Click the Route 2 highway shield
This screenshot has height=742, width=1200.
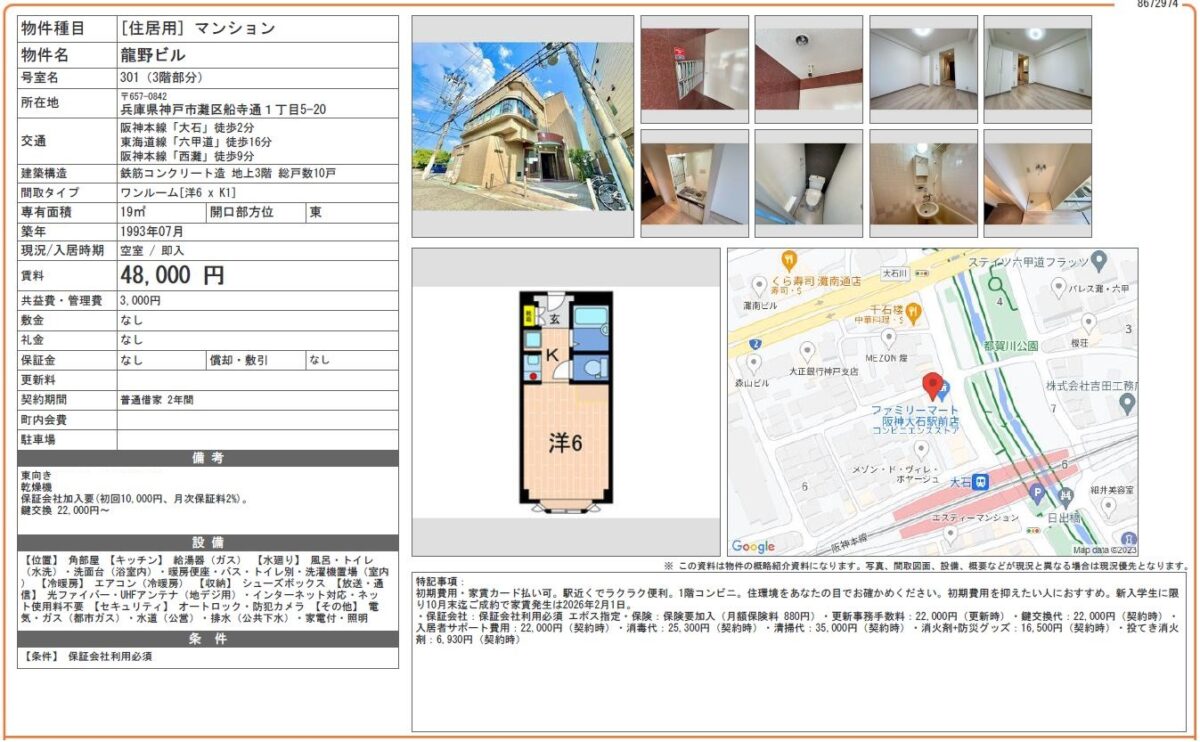pos(755,343)
